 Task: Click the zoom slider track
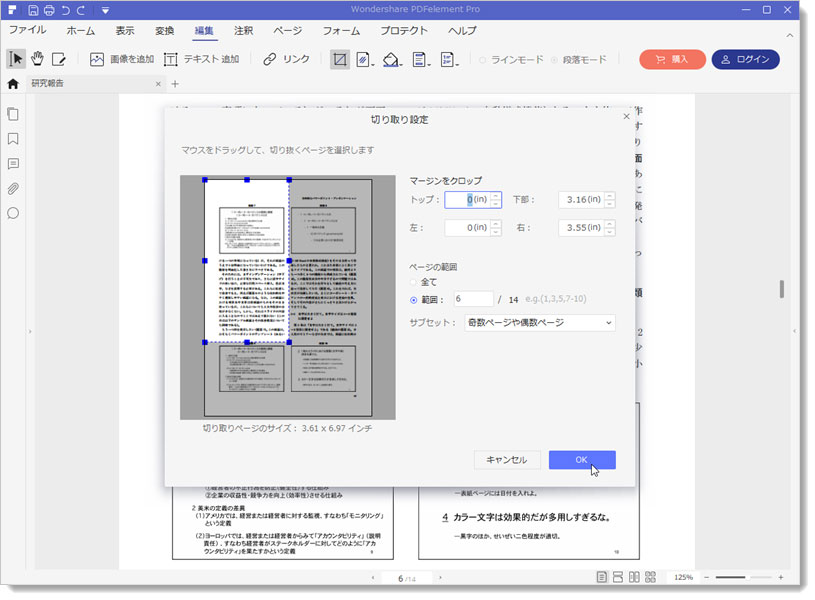point(743,577)
